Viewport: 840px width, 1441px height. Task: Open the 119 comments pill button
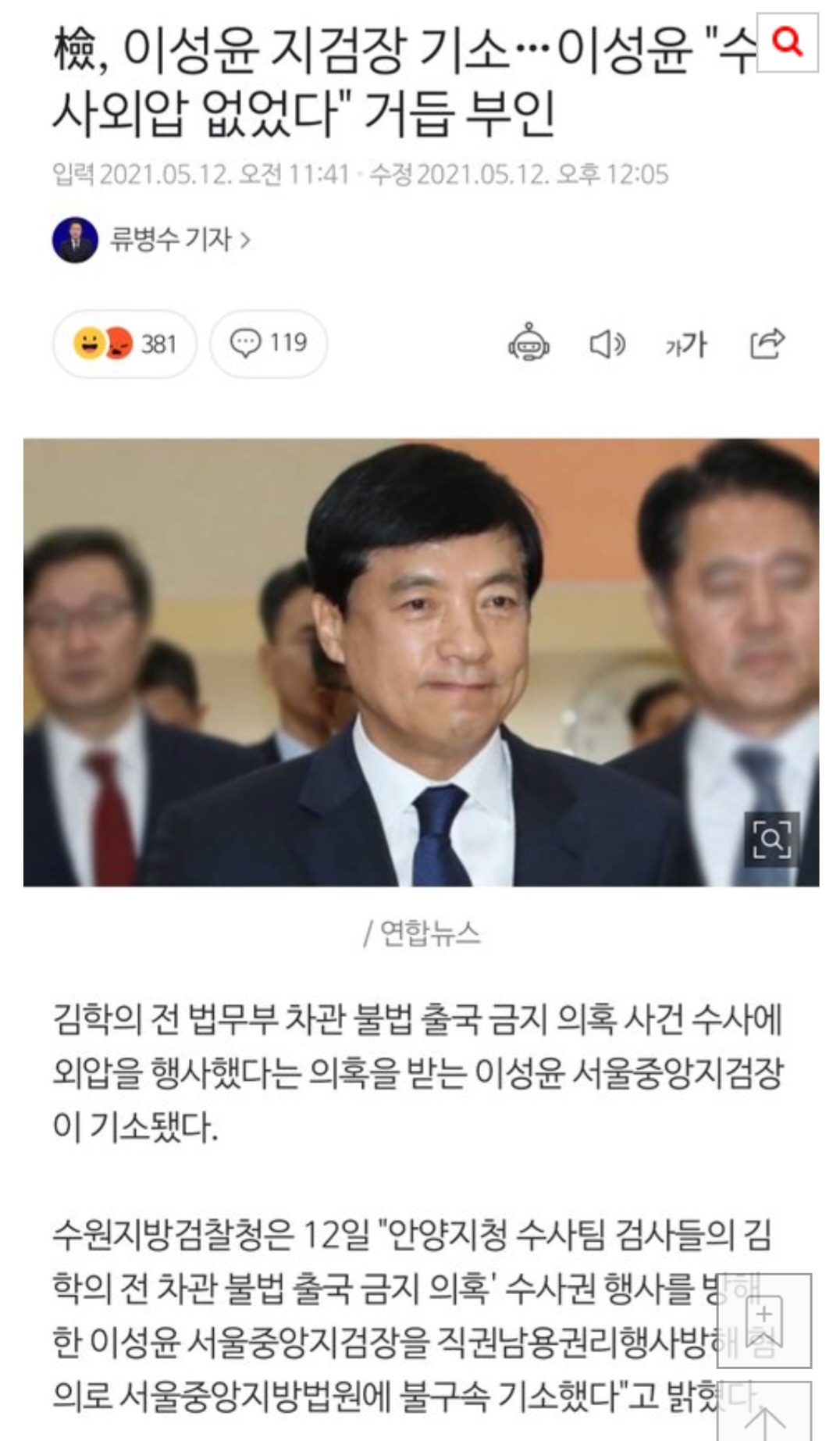tap(269, 344)
